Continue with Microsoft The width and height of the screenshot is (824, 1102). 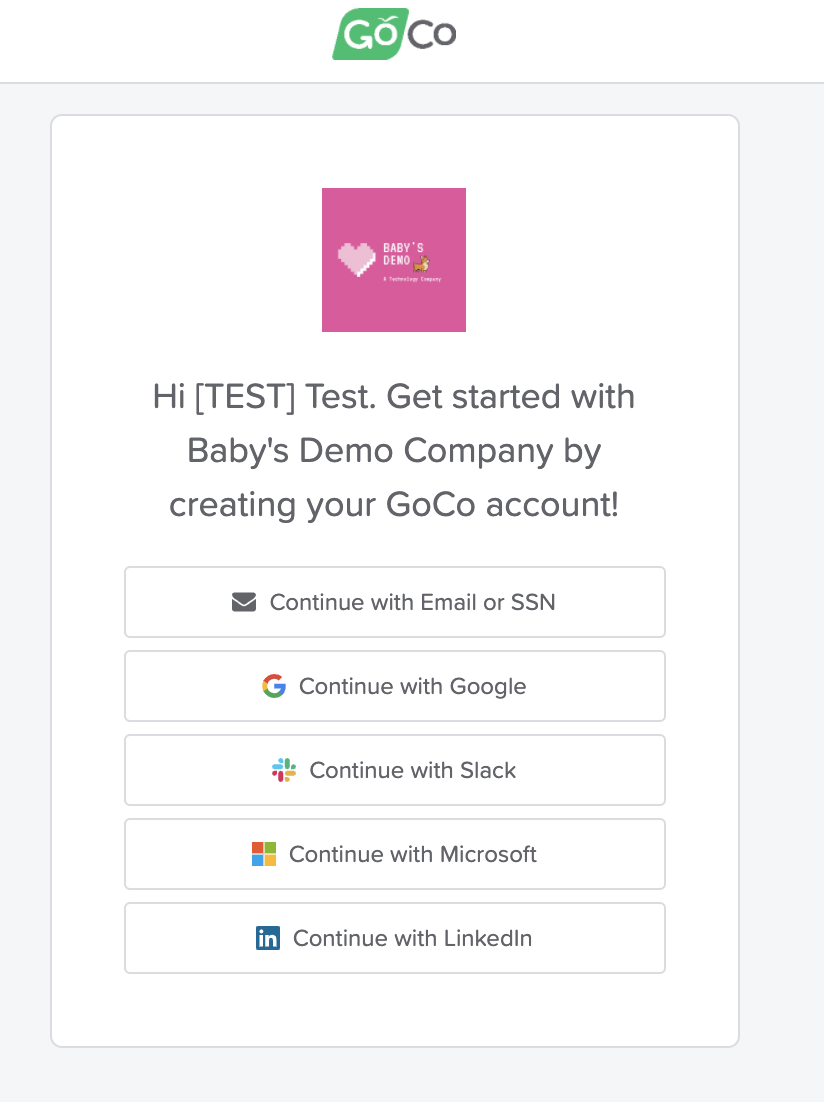point(395,854)
